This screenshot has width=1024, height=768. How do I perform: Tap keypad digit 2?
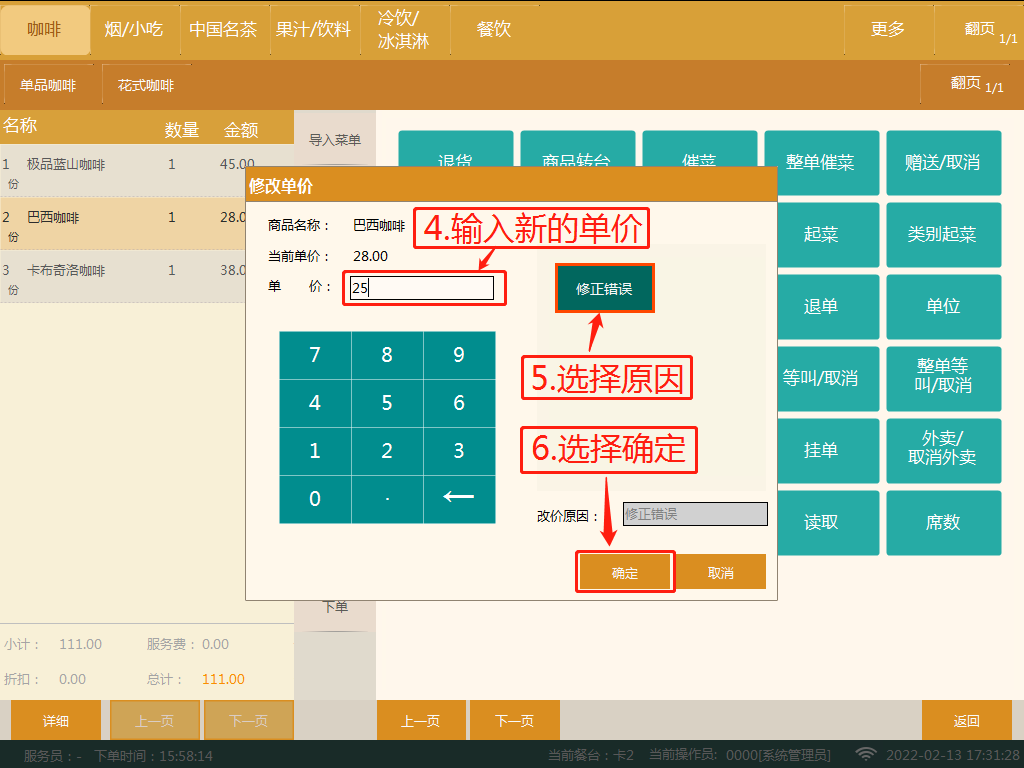387,451
